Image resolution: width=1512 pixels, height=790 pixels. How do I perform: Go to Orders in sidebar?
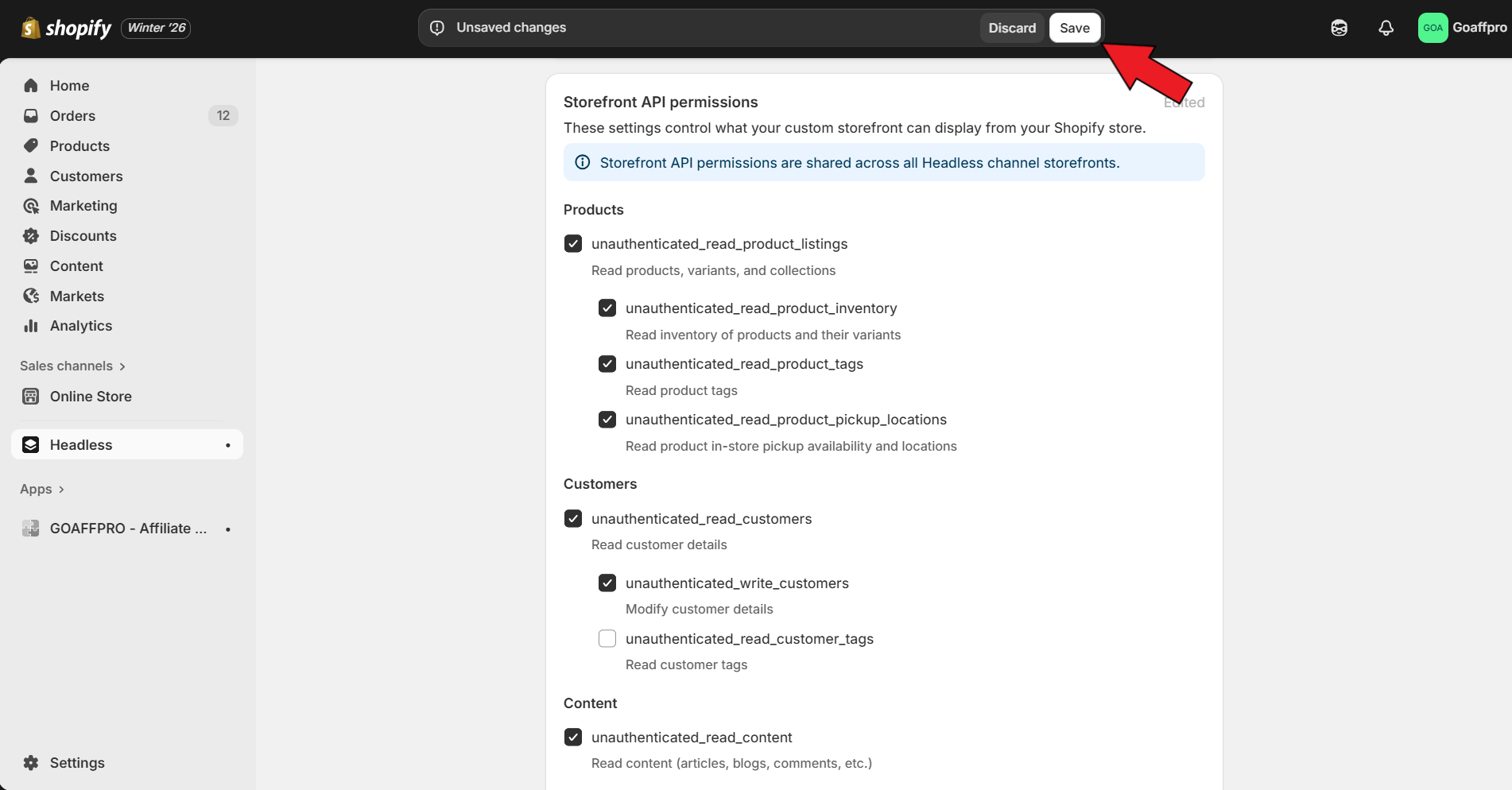[x=72, y=116]
